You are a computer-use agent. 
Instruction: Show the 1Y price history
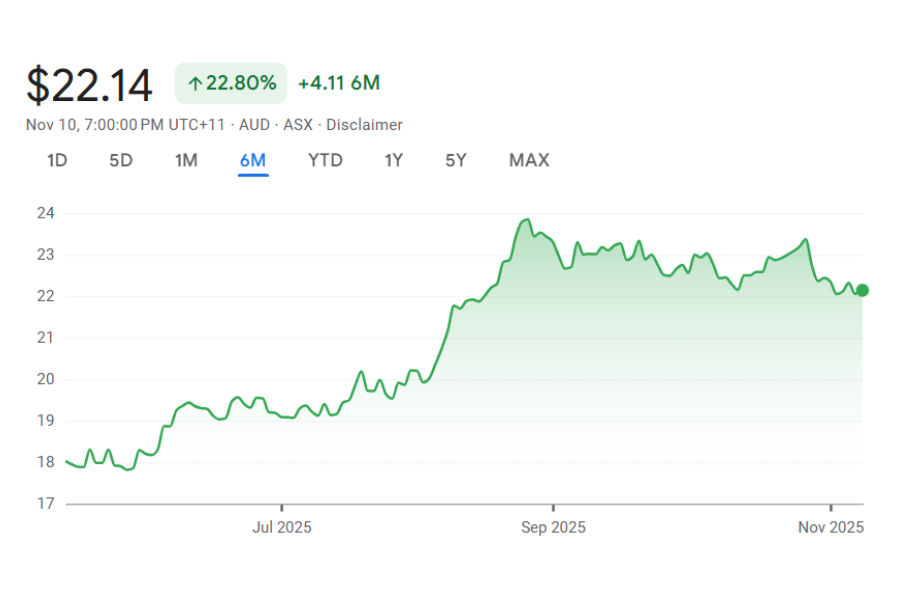point(394,160)
